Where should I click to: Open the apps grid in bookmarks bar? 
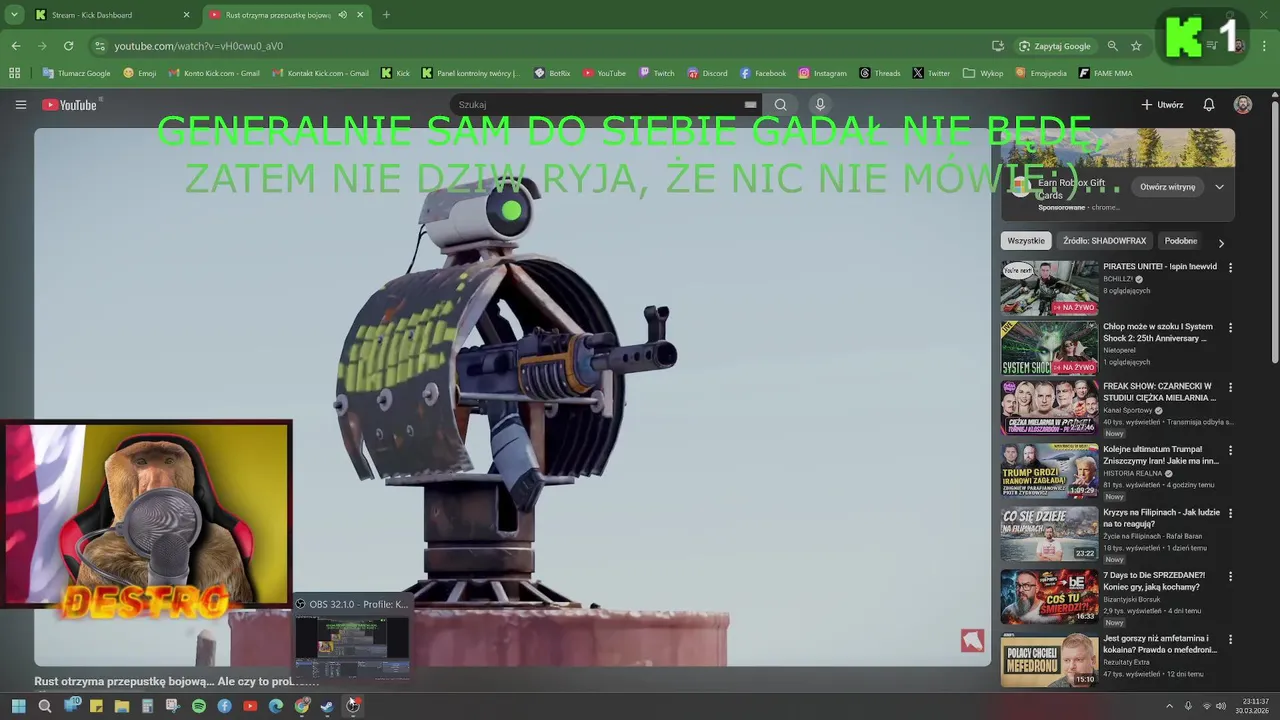tap(14, 73)
